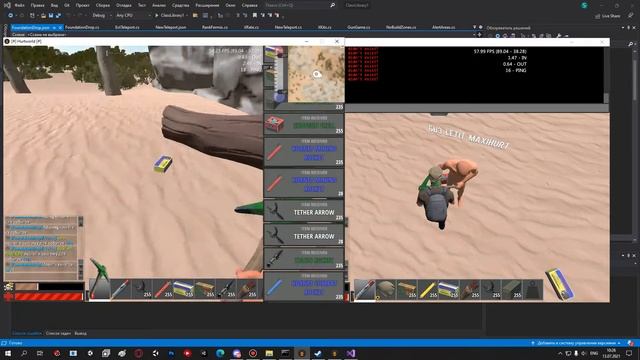Open the Вывод bottom tab
The width and height of the screenshot is (640, 360).
point(80,333)
